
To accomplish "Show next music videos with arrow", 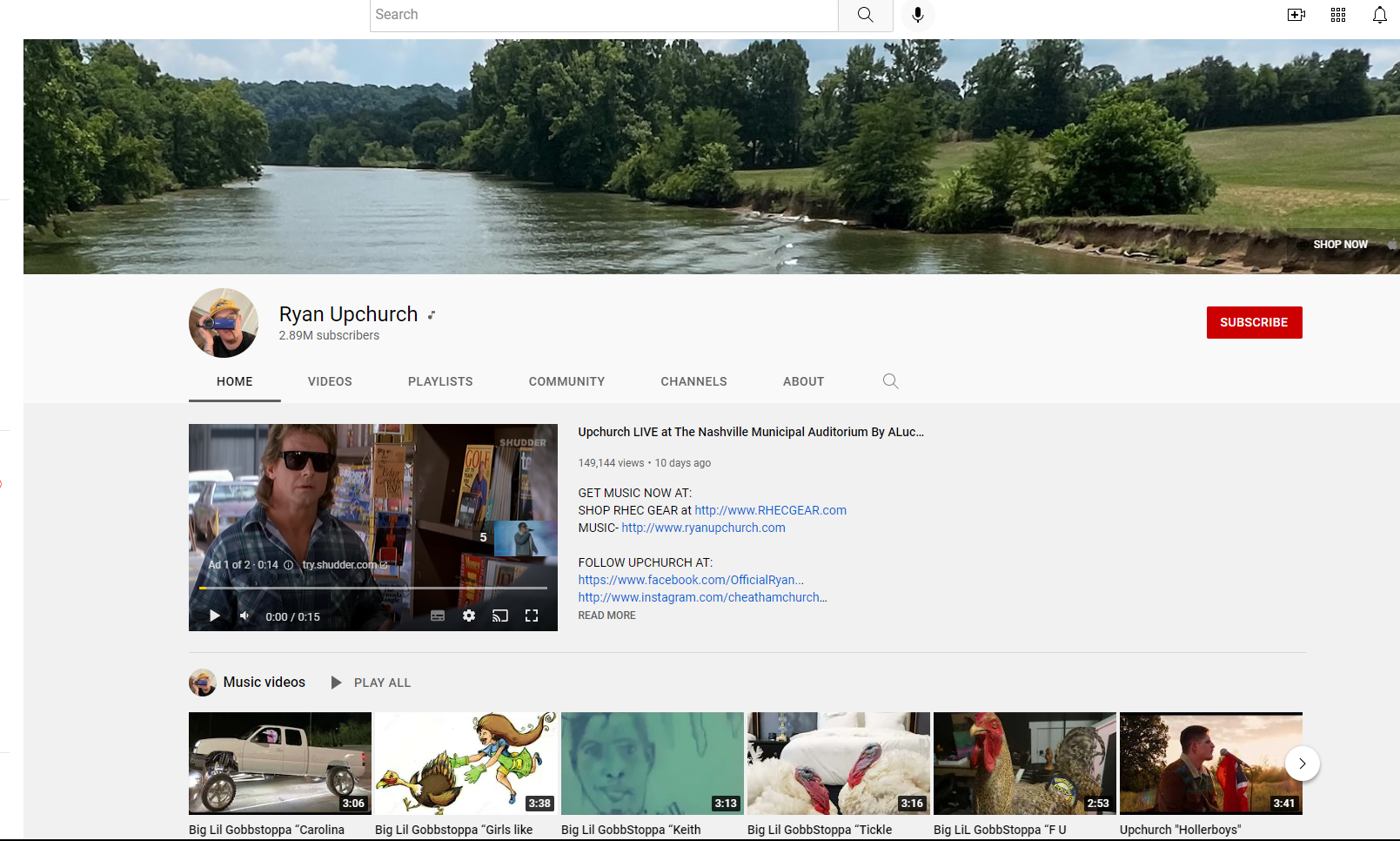I will click(x=1302, y=764).
